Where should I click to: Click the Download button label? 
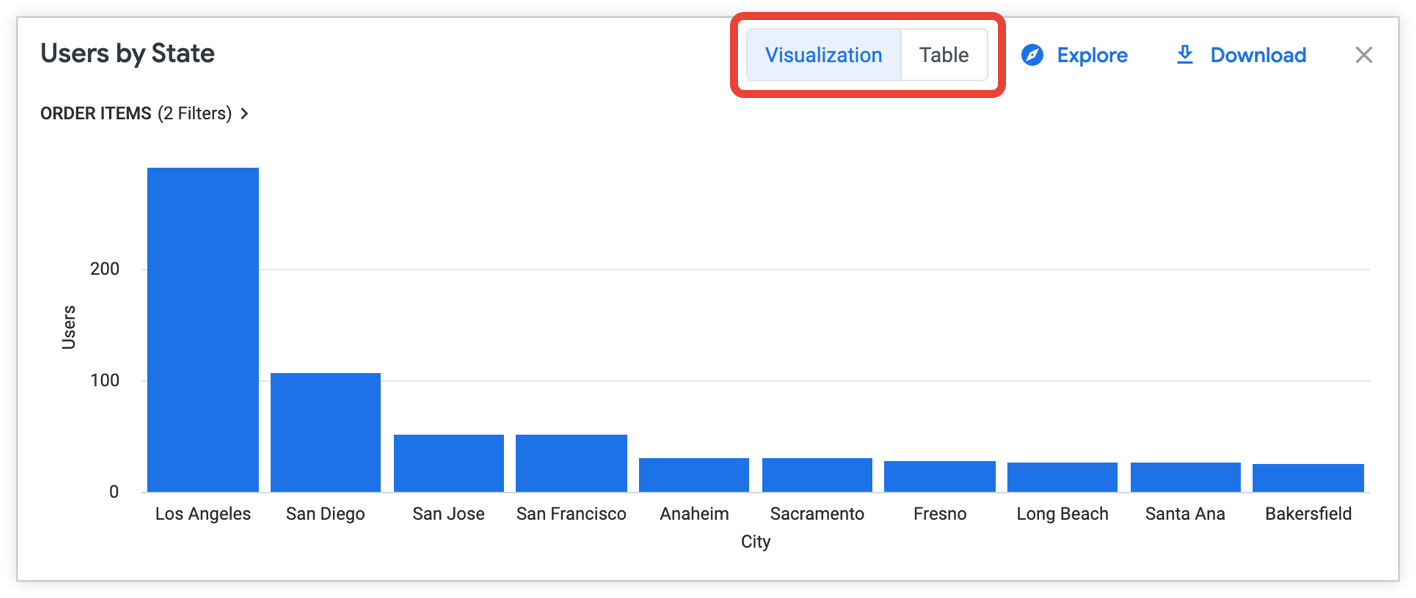point(1258,55)
